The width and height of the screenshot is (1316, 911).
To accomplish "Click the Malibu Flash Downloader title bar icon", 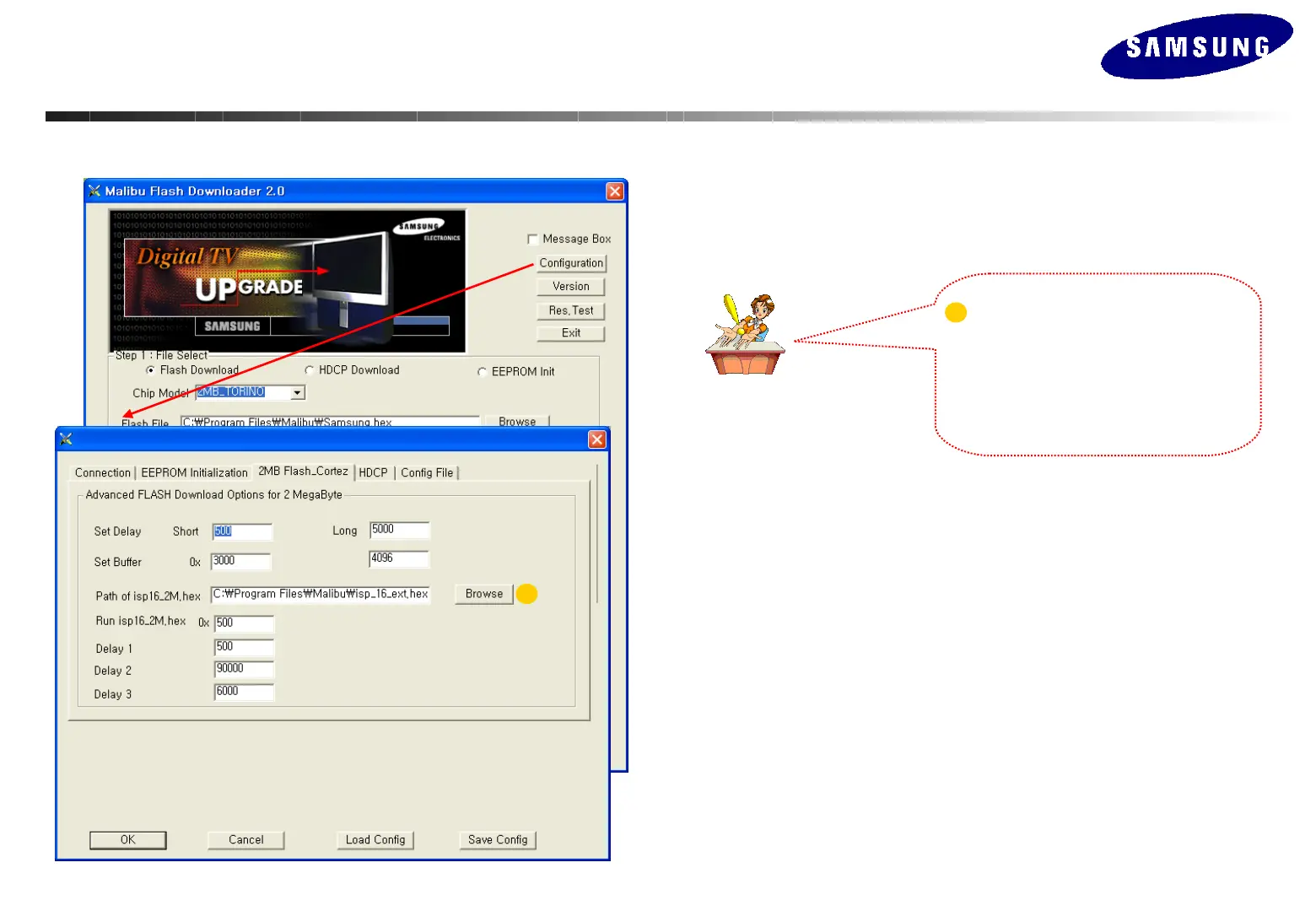I will click(x=94, y=191).
